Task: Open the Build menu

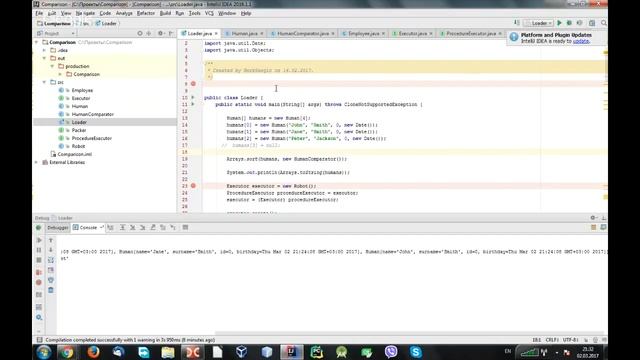Action: 165,13
